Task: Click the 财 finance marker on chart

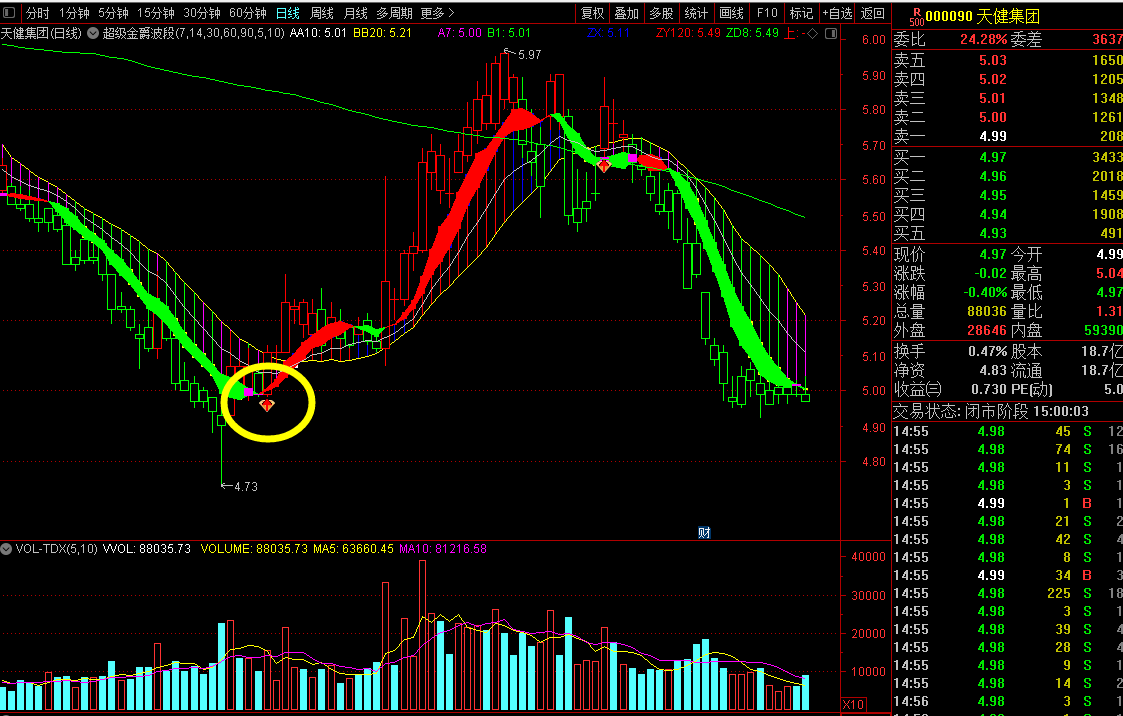Action: tap(704, 533)
